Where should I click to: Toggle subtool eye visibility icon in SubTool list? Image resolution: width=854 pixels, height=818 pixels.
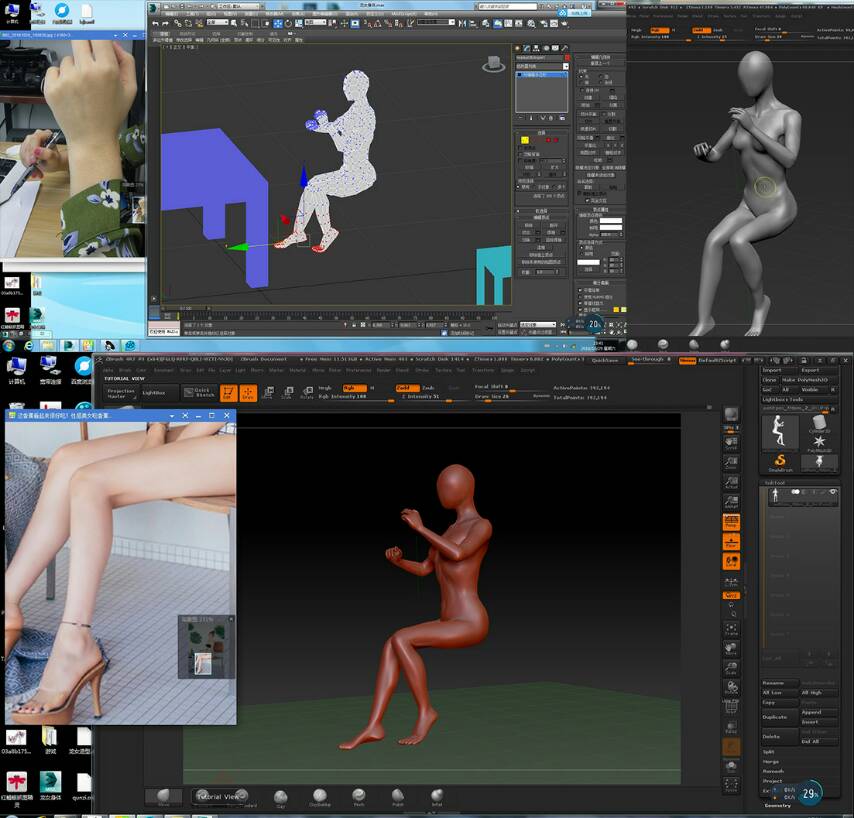coord(832,492)
